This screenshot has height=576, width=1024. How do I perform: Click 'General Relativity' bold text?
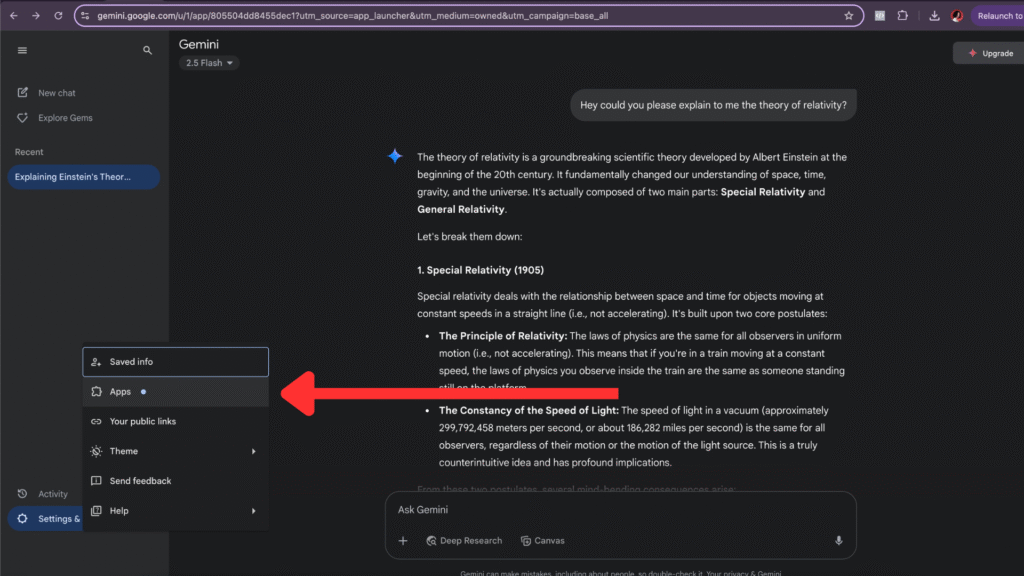tap(460, 209)
